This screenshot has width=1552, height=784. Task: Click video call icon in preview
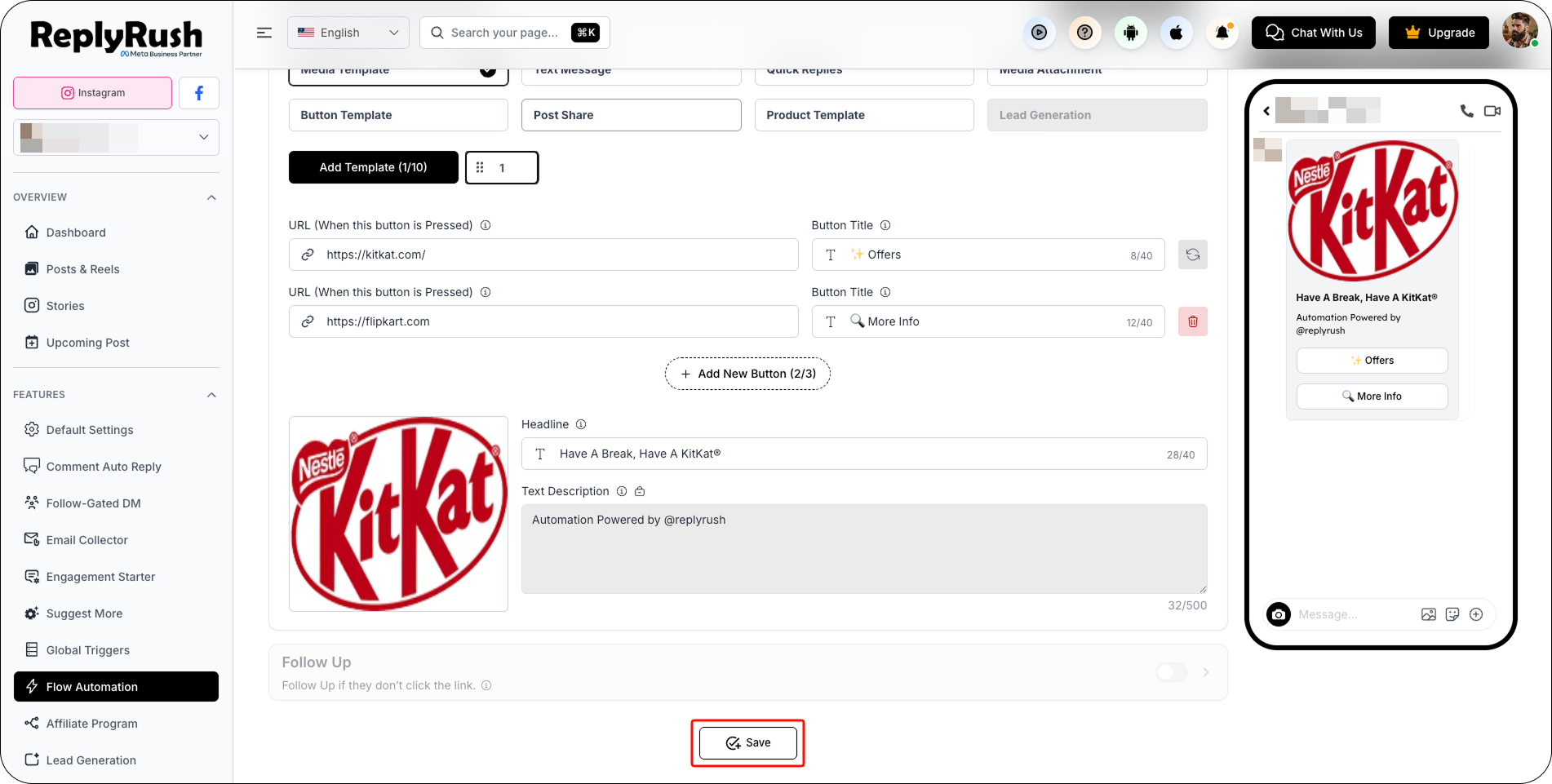[x=1492, y=111]
